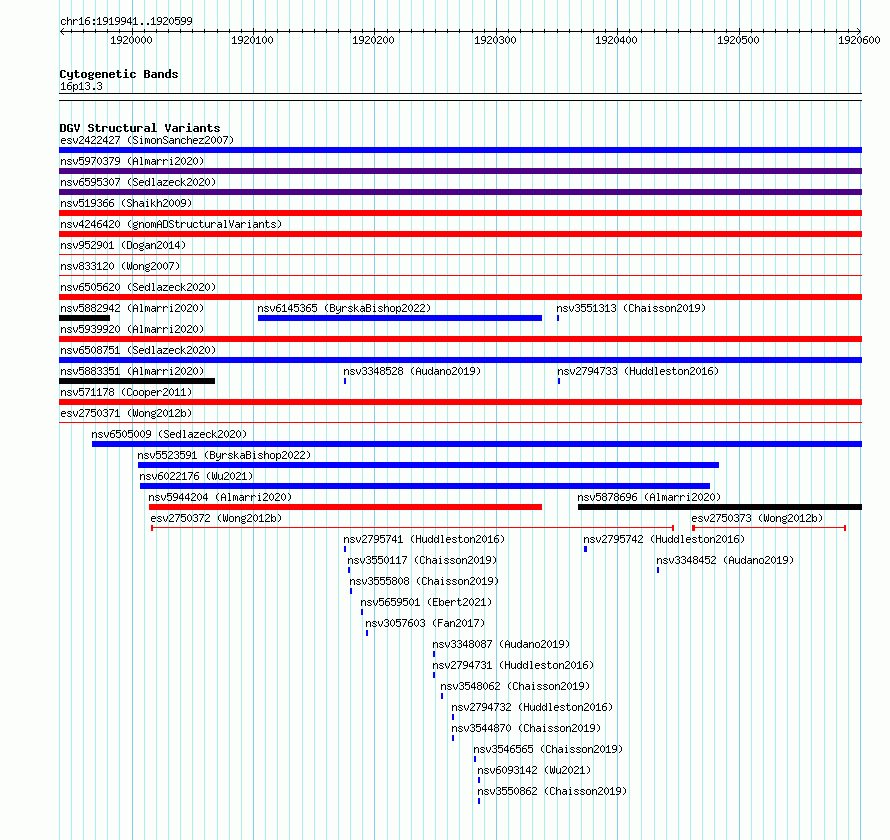Image resolution: width=890 pixels, height=840 pixels.
Task: Select esv2750372 (Wong2012b) label
Action: pos(216,518)
